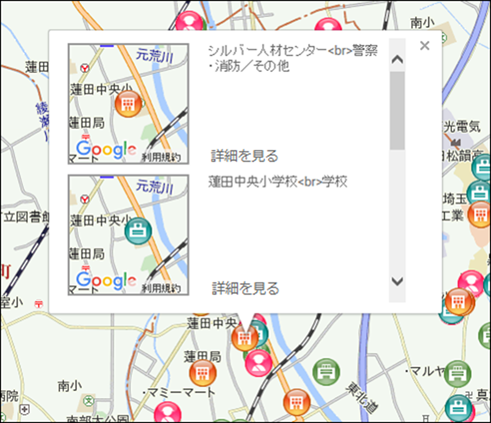Screen dimensions: 491x423
Task: Select the pink person marker below the popup pointer
Action: (259, 363)
